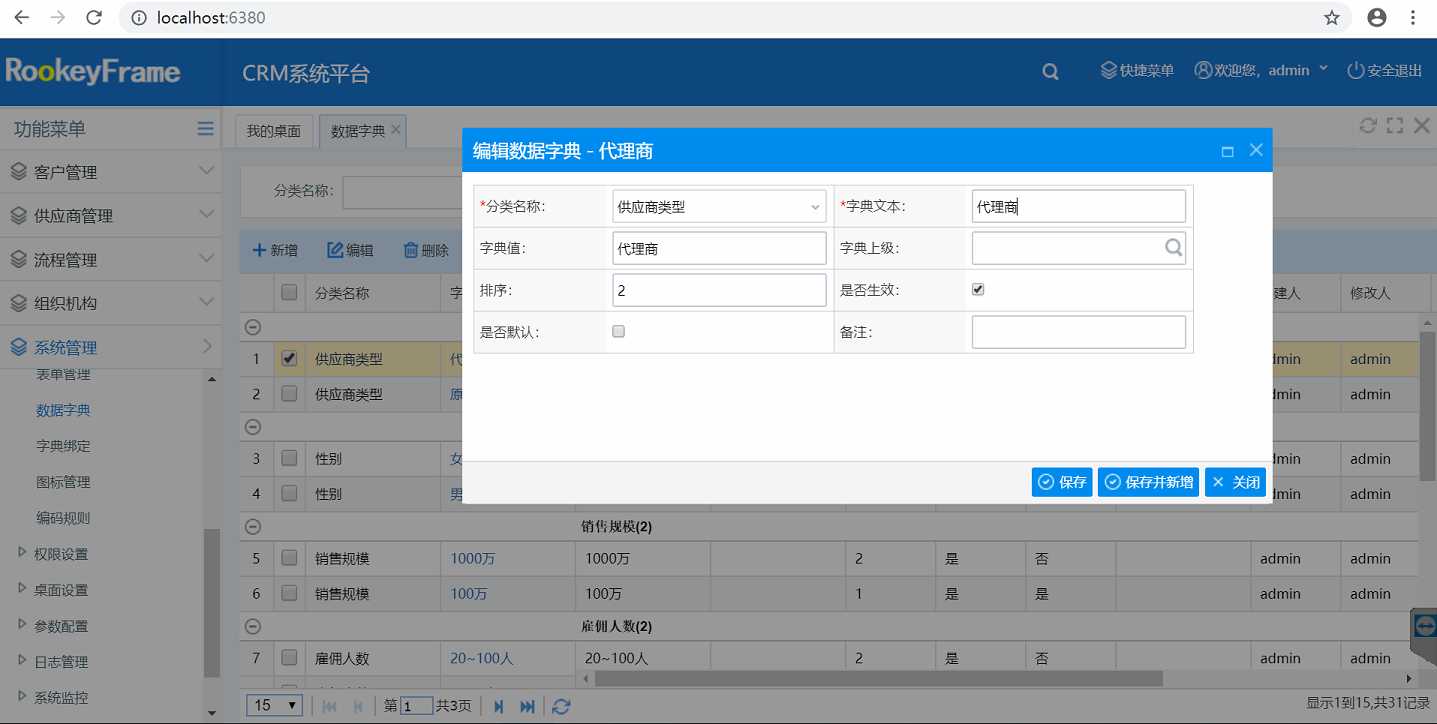
Task: Click 安全退出 to log out
Action: [x=1384, y=70]
